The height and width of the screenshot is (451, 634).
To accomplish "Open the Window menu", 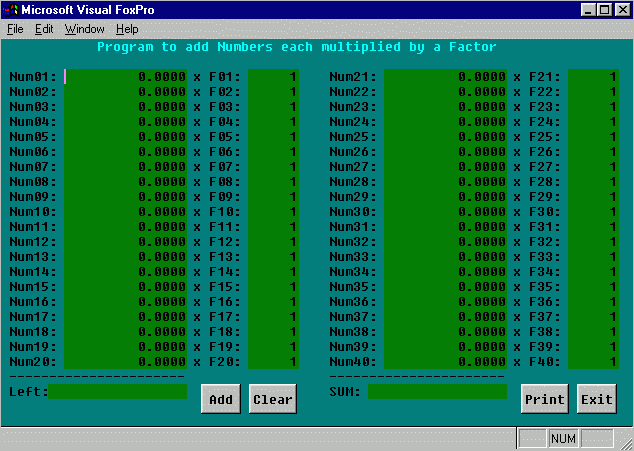I will pos(84,29).
